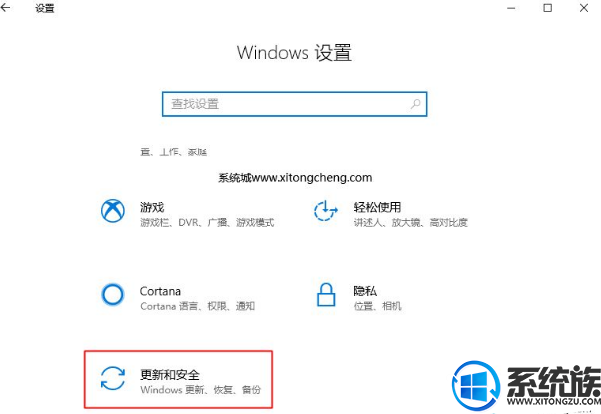Focus the 查找设置 search field
Viewport: 601px width, 414px height.
[294, 104]
